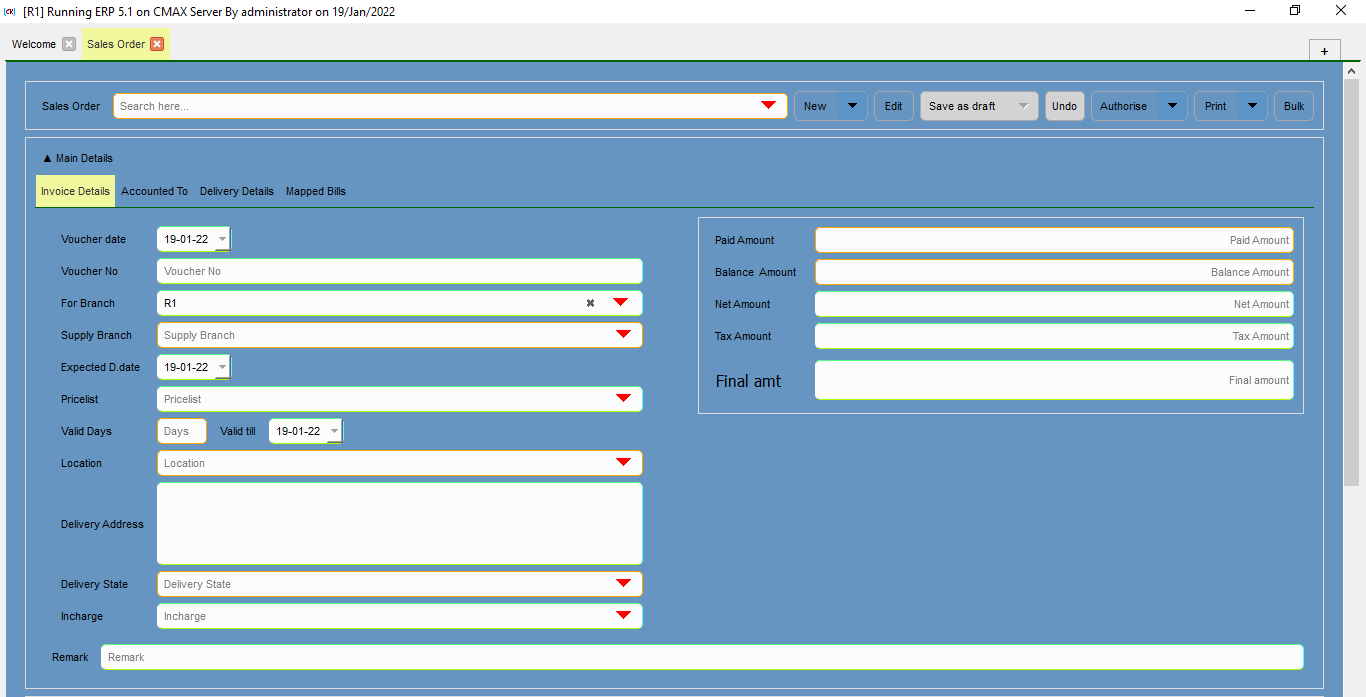Open the Authorise dropdown arrow
Image resolution: width=1366 pixels, height=697 pixels.
point(1172,106)
